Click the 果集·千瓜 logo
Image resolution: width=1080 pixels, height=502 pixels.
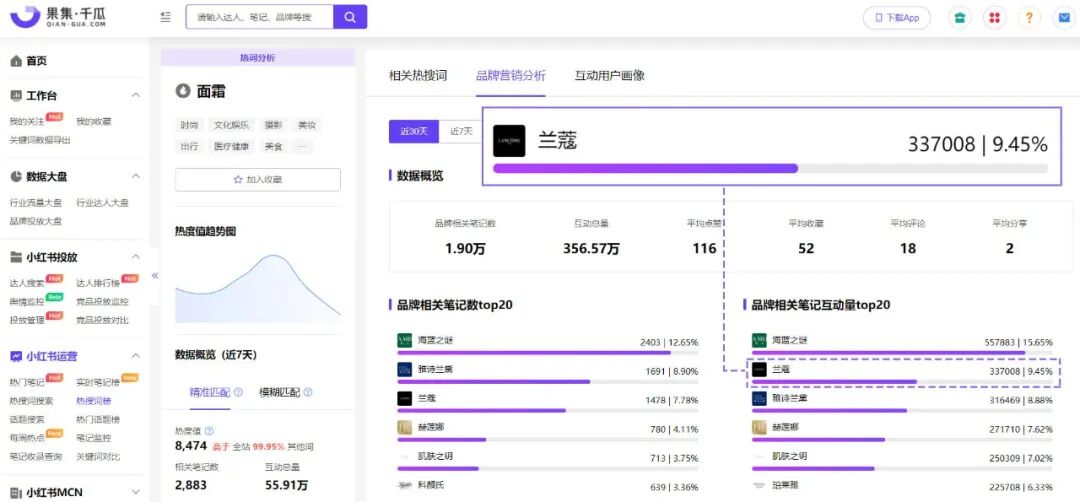[x=59, y=17]
